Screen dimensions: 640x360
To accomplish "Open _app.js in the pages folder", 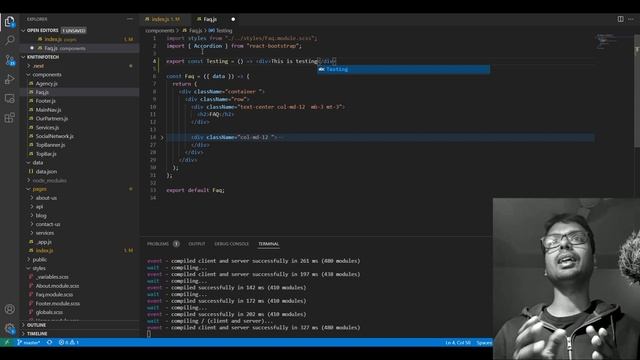I will tap(44, 242).
